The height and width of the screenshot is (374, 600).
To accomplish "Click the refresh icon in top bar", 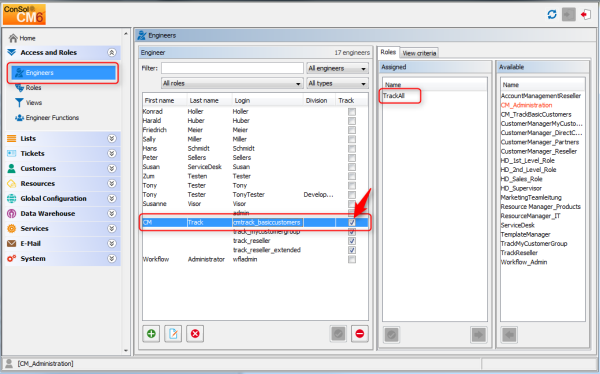I will 551,15.
